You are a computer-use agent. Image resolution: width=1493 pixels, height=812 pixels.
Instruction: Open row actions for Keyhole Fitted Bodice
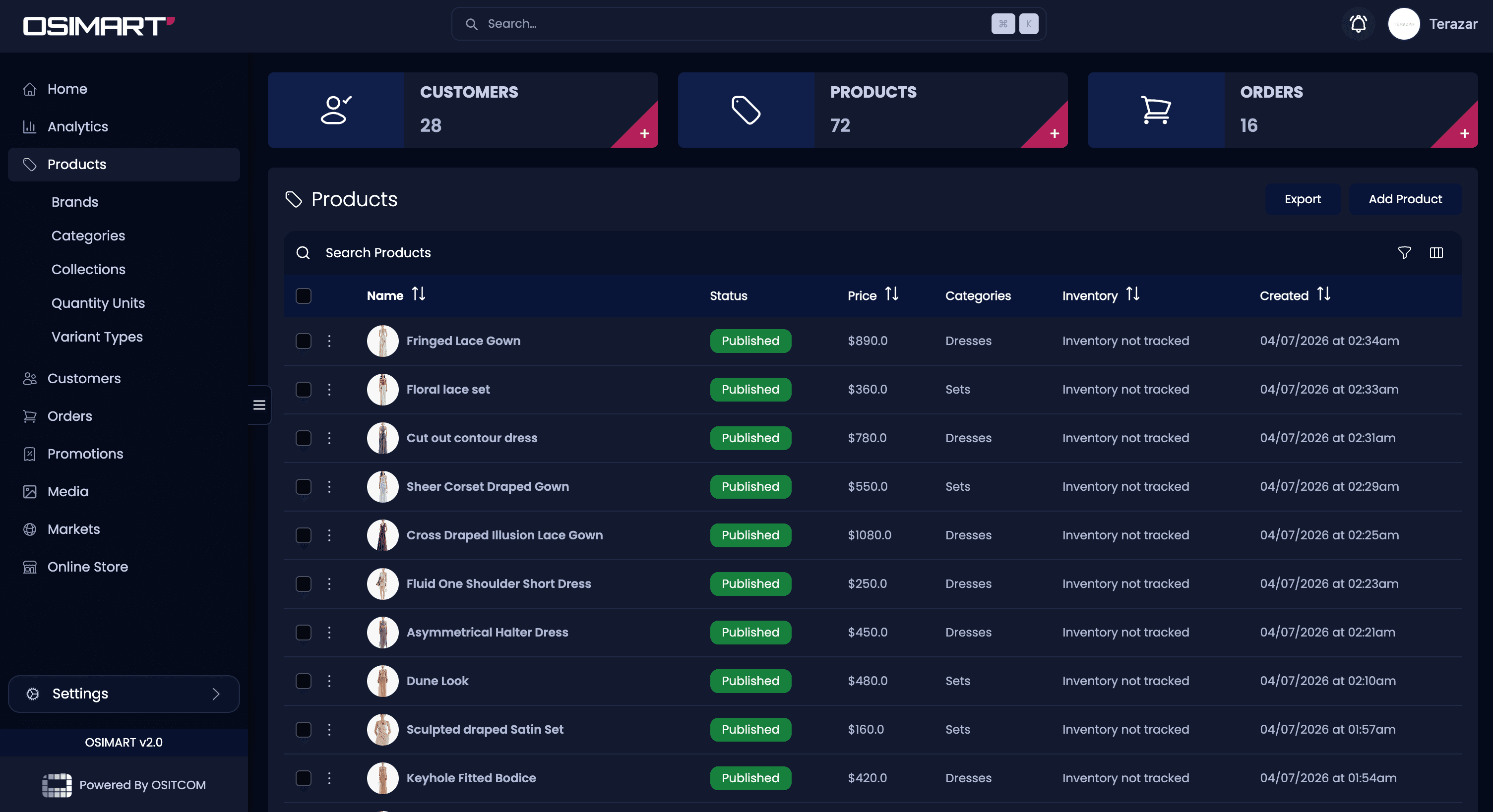tap(329, 778)
